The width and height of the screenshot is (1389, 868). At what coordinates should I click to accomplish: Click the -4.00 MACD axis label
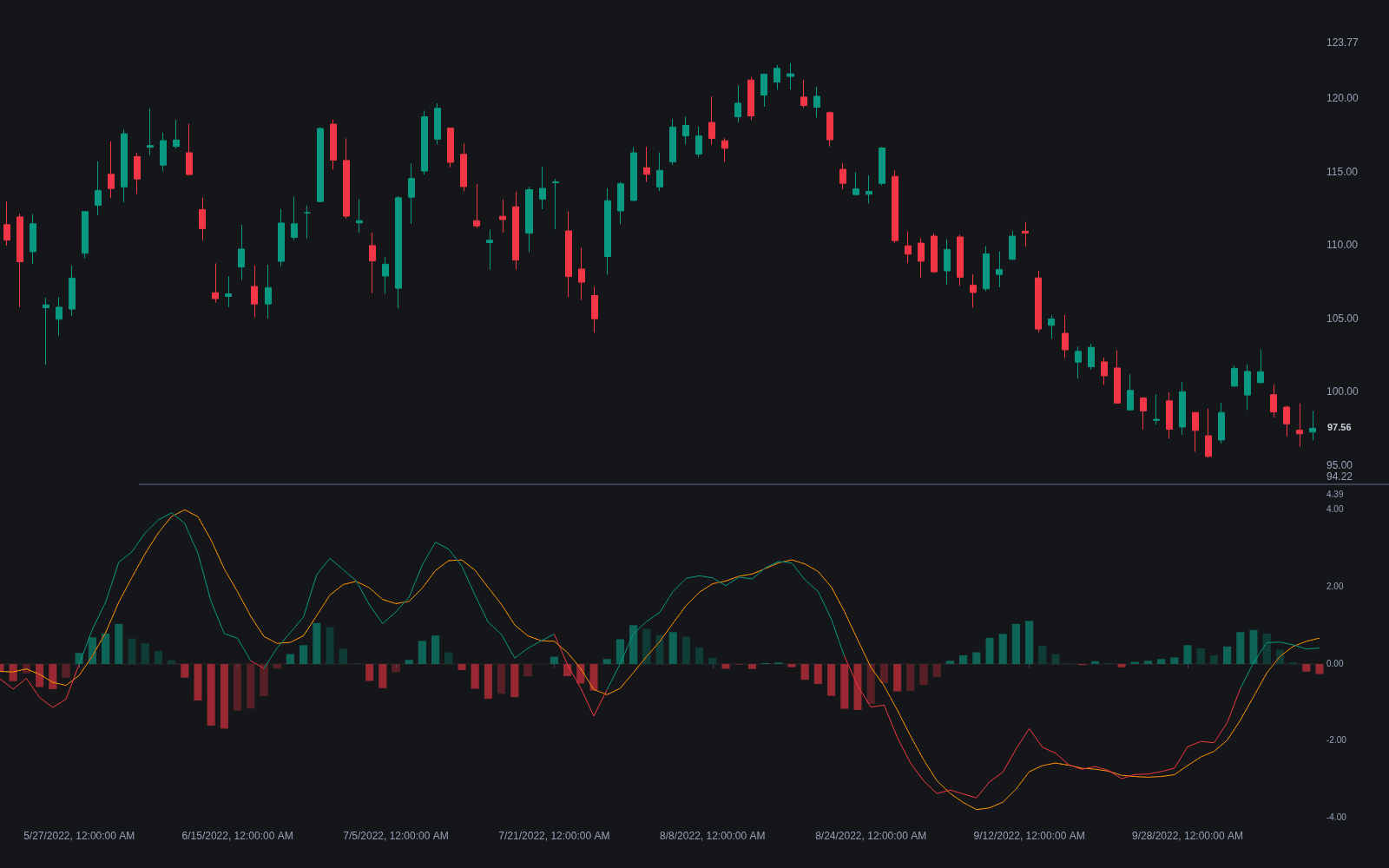tap(1336, 818)
